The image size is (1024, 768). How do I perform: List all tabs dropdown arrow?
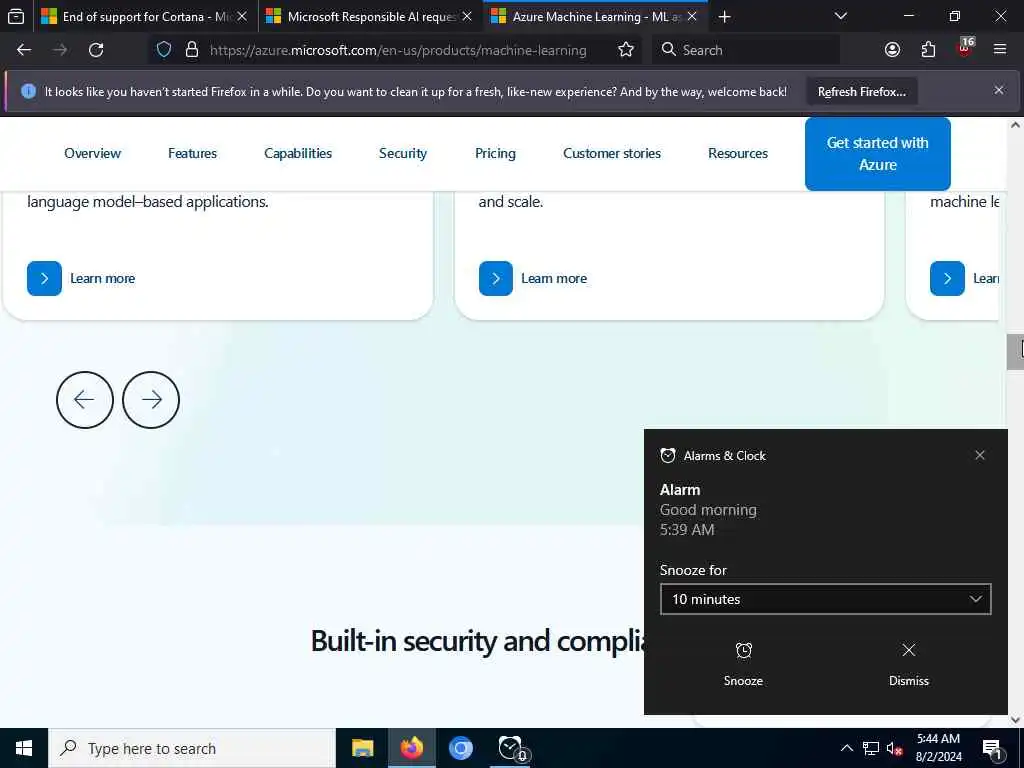click(x=841, y=16)
